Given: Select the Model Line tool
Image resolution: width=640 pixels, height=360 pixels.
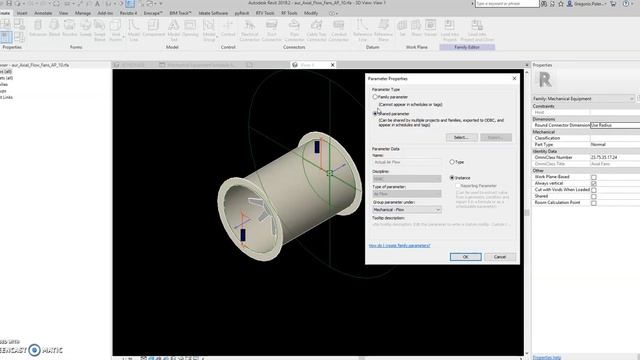Looking at the screenshot, I should (133, 30).
